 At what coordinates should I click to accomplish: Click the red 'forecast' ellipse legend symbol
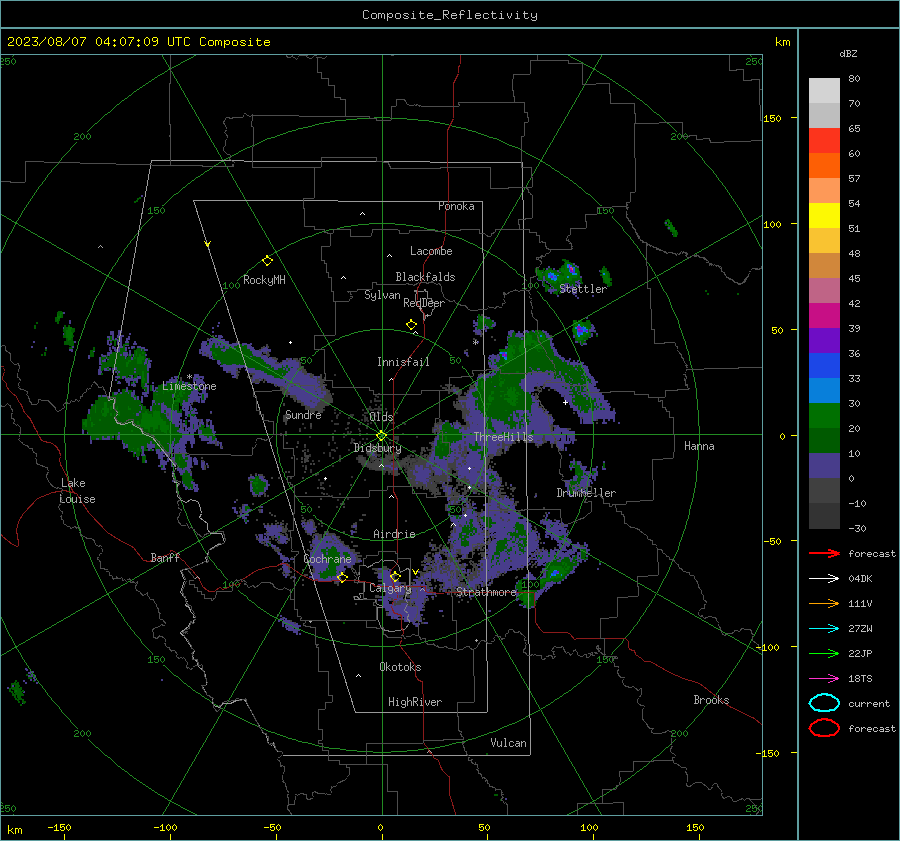824,728
